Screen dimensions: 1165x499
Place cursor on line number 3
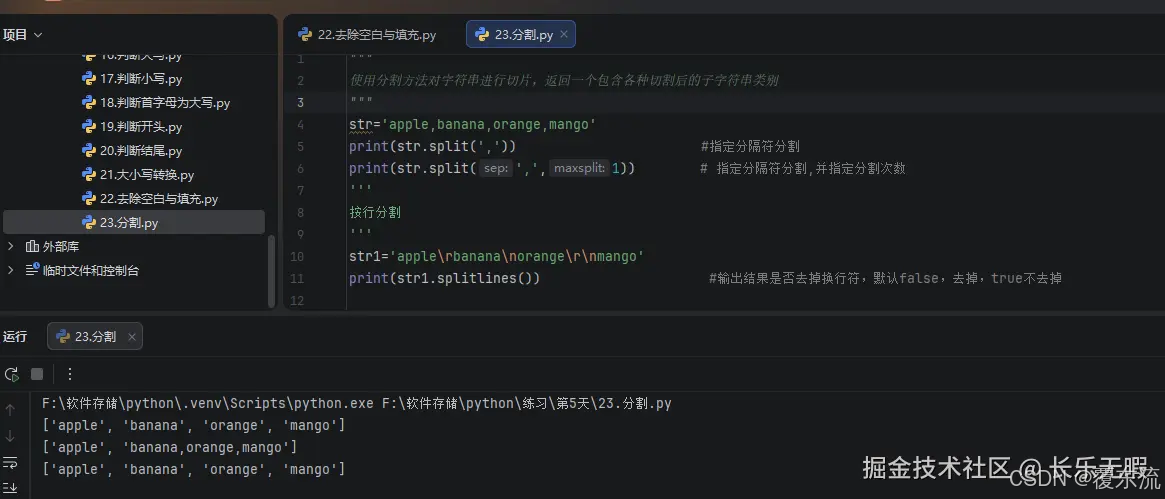point(300,102)
